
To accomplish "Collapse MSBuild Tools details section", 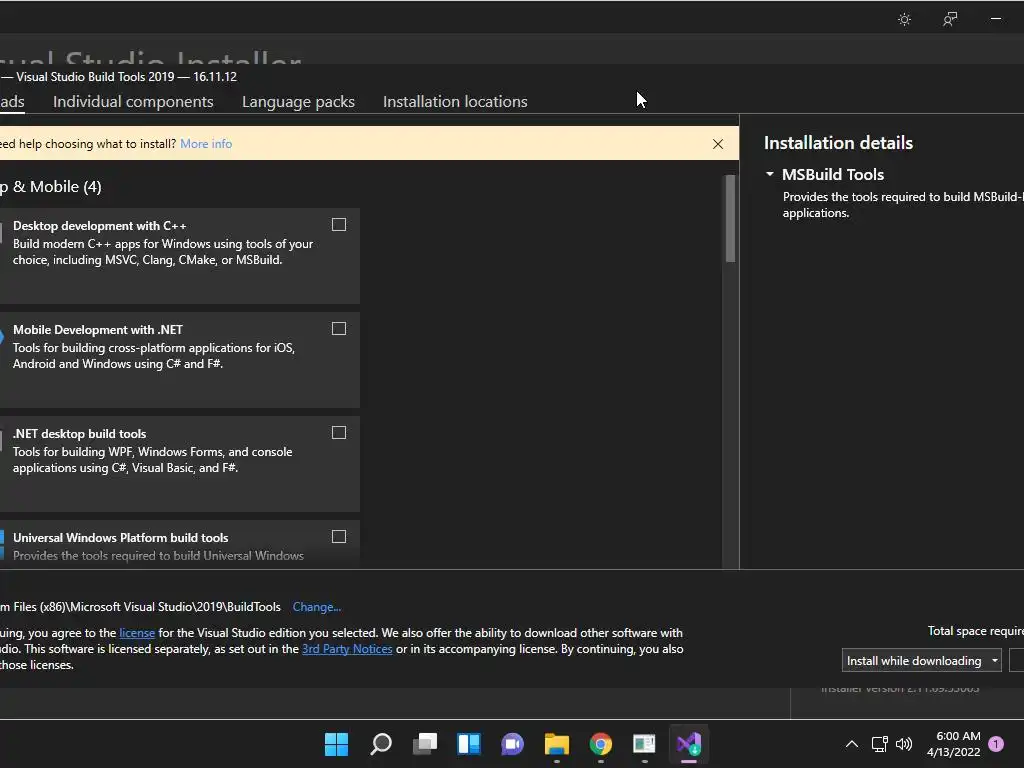I will 770,174.
